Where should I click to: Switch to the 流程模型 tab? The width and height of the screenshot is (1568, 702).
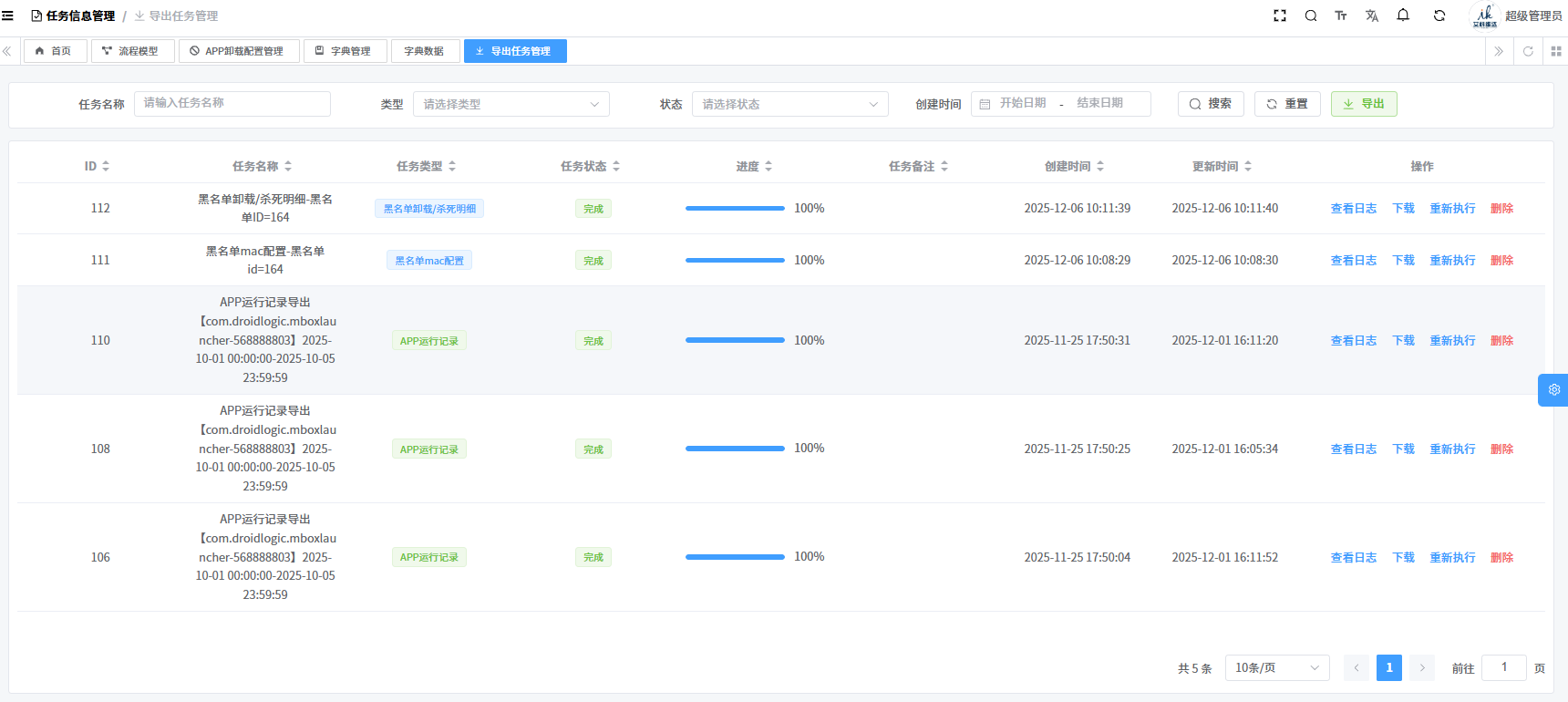click(131, 51)
